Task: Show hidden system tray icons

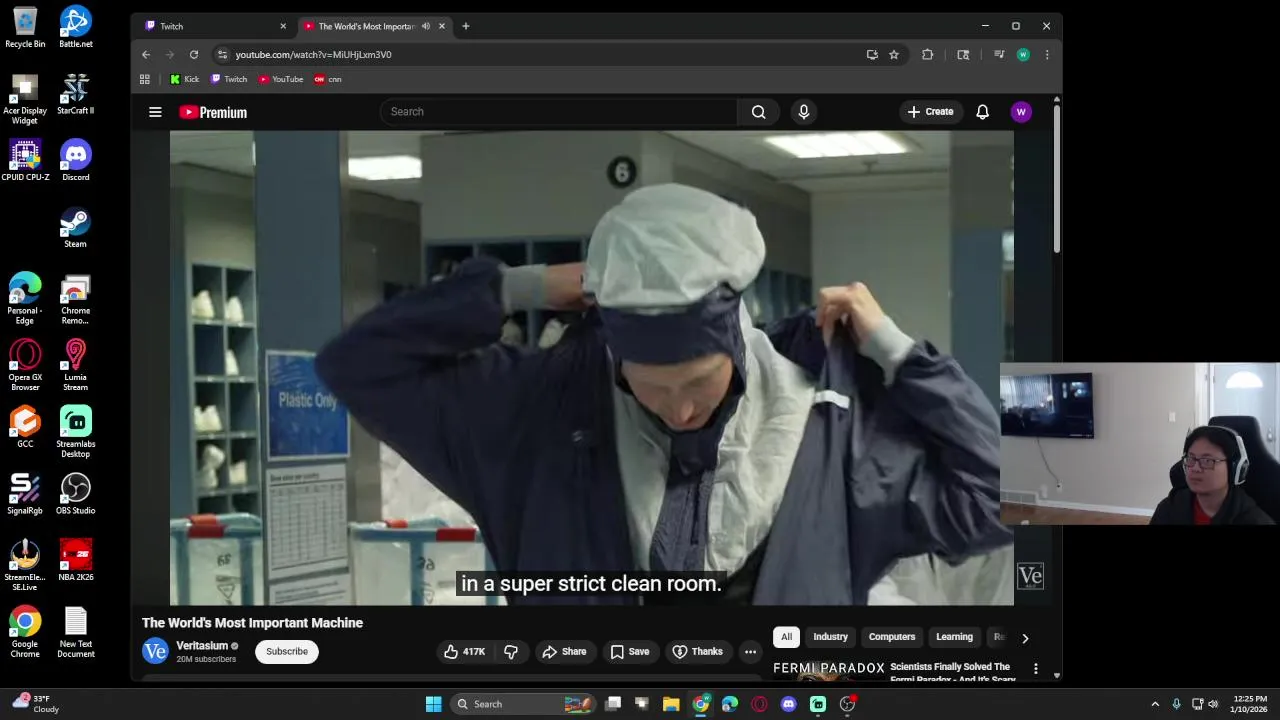Action: click(x=1154, y=704)
